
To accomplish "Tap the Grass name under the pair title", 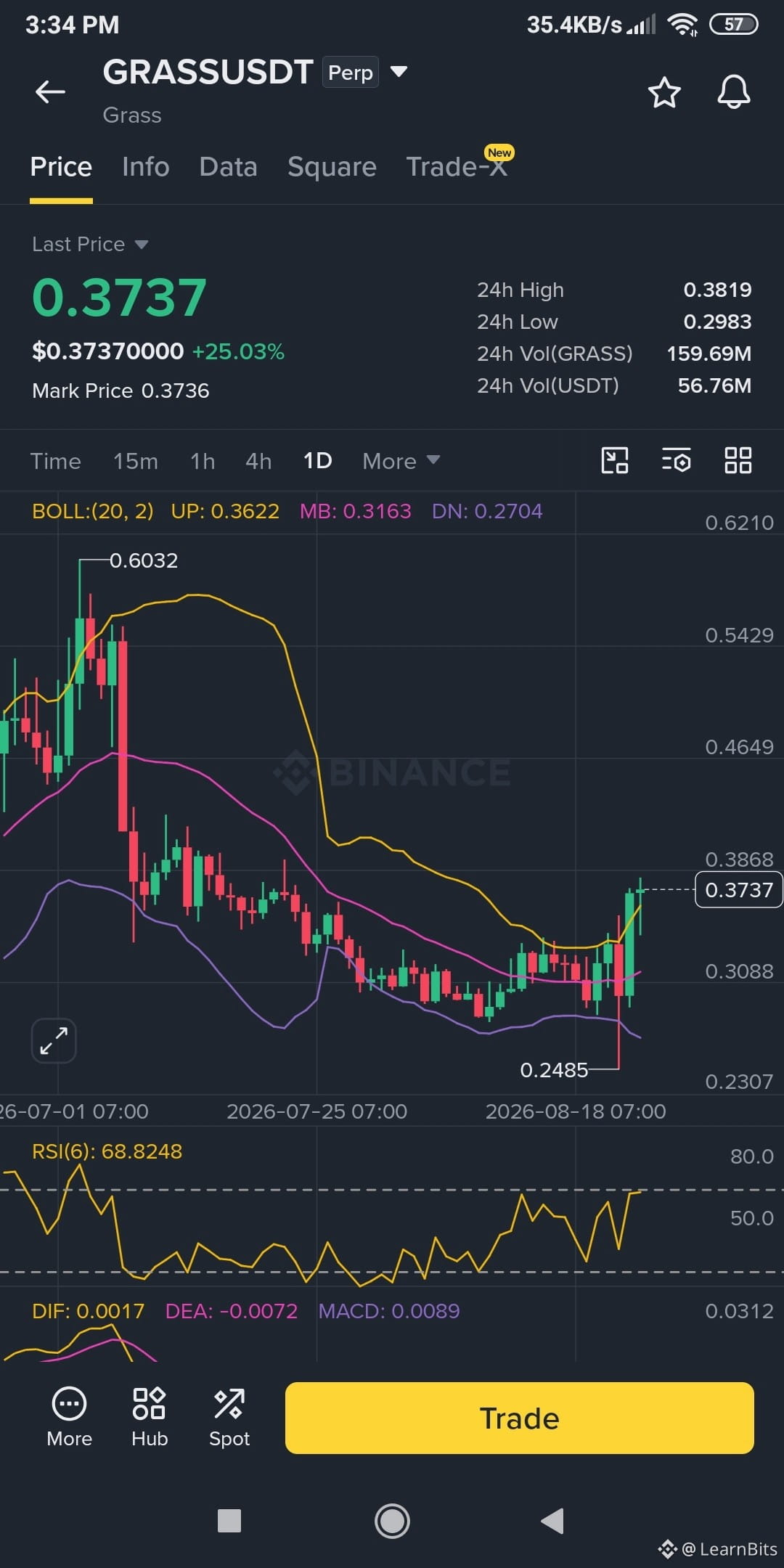I will coord(132,115).
